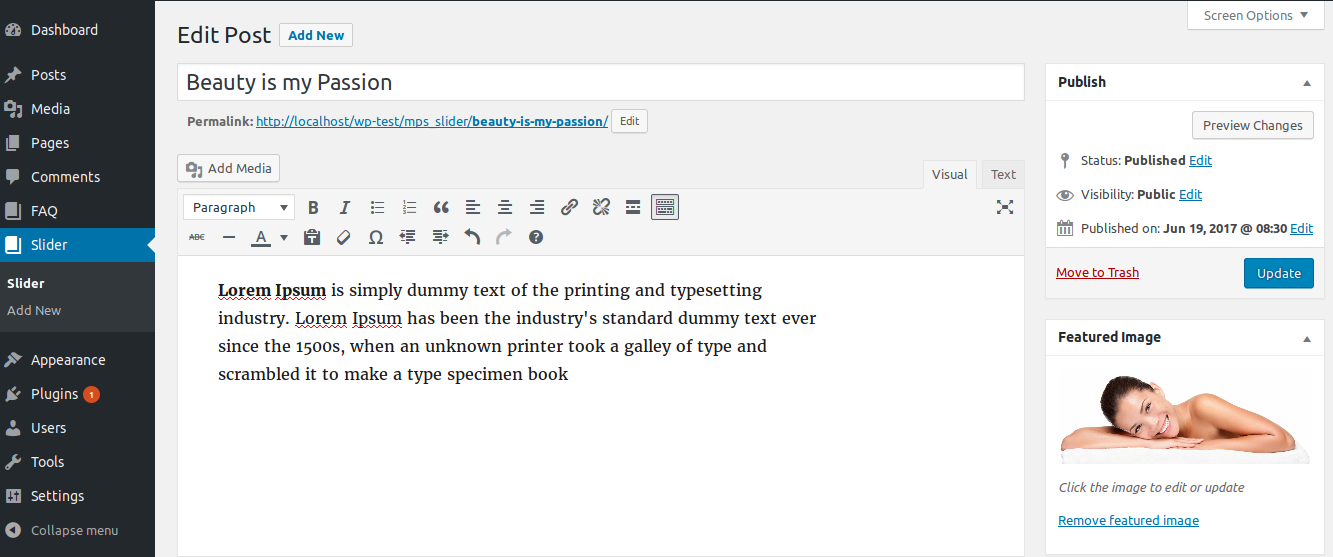Undo the last edit
Screen dimensions: 1333x557
[472, 237]
